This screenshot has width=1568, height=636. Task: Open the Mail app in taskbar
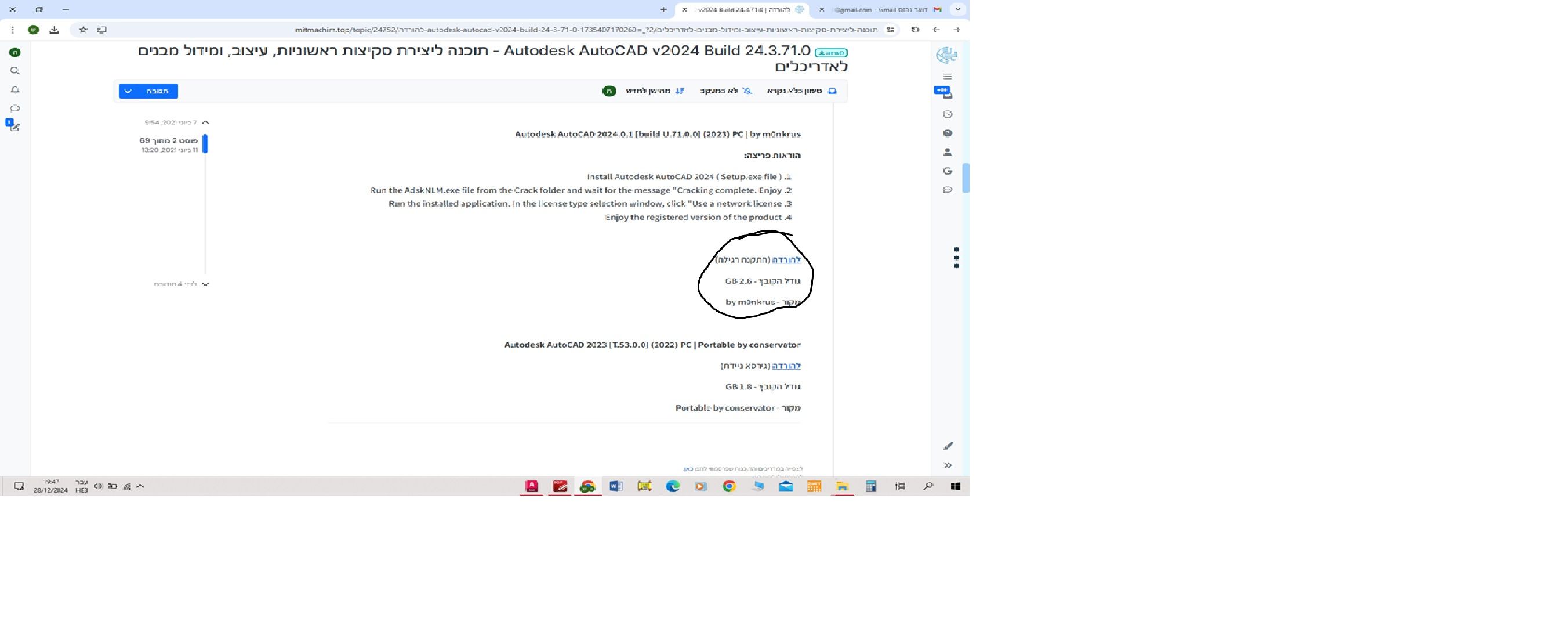(786, 486)
